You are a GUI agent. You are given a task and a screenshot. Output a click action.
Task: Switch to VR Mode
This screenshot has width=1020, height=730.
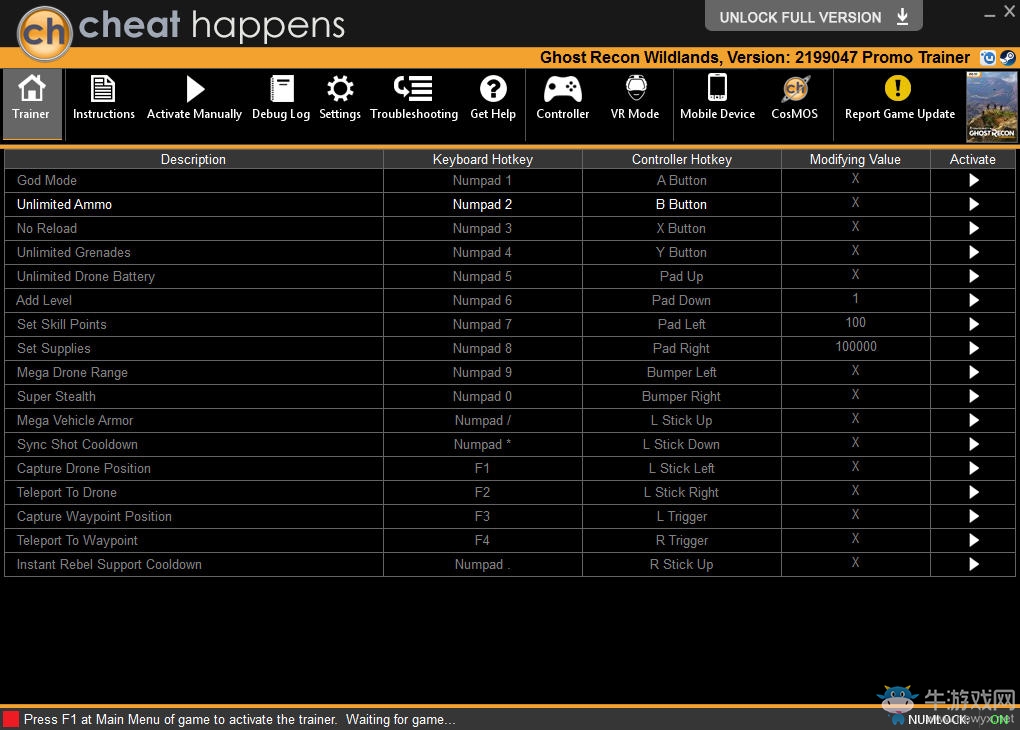pos(635,98)
